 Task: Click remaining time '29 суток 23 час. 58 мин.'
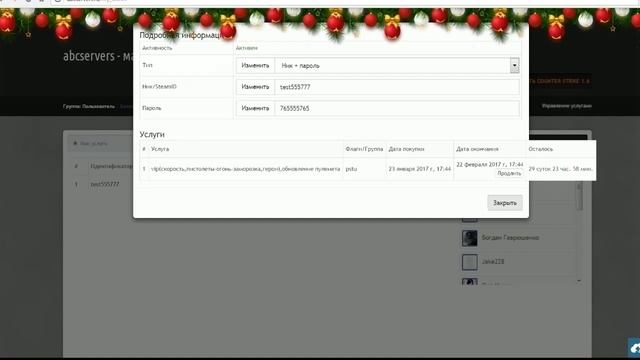point(560,169)
